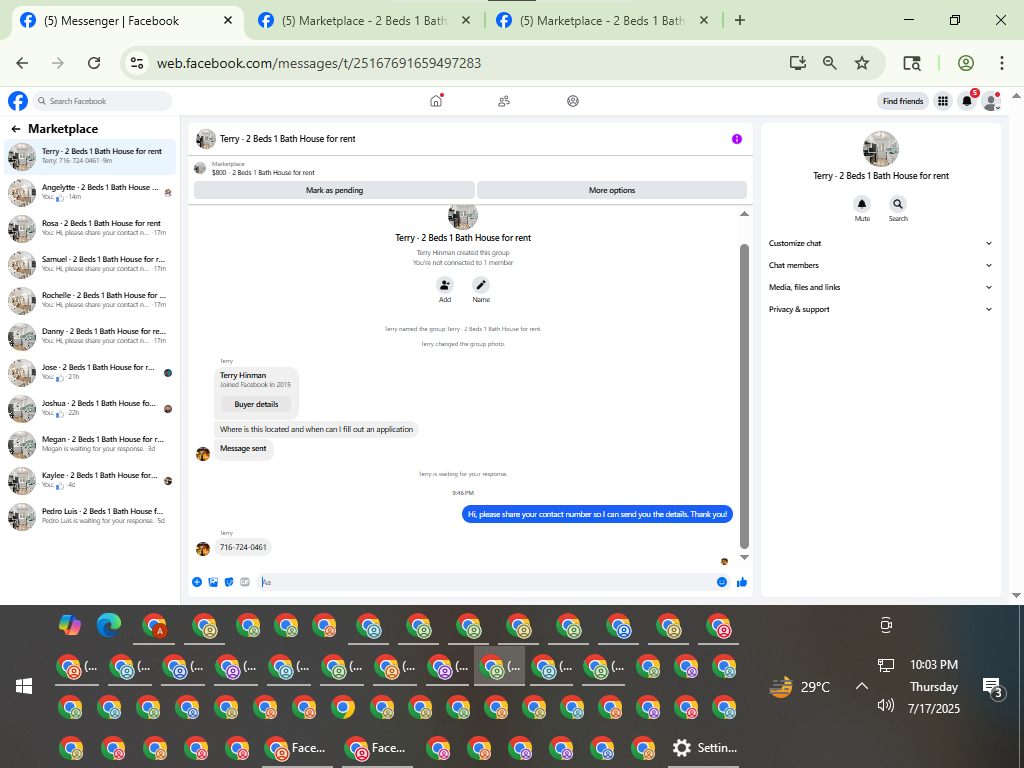
Task: Open Megan's house for rent conversation
Action: tap(90, 445)
